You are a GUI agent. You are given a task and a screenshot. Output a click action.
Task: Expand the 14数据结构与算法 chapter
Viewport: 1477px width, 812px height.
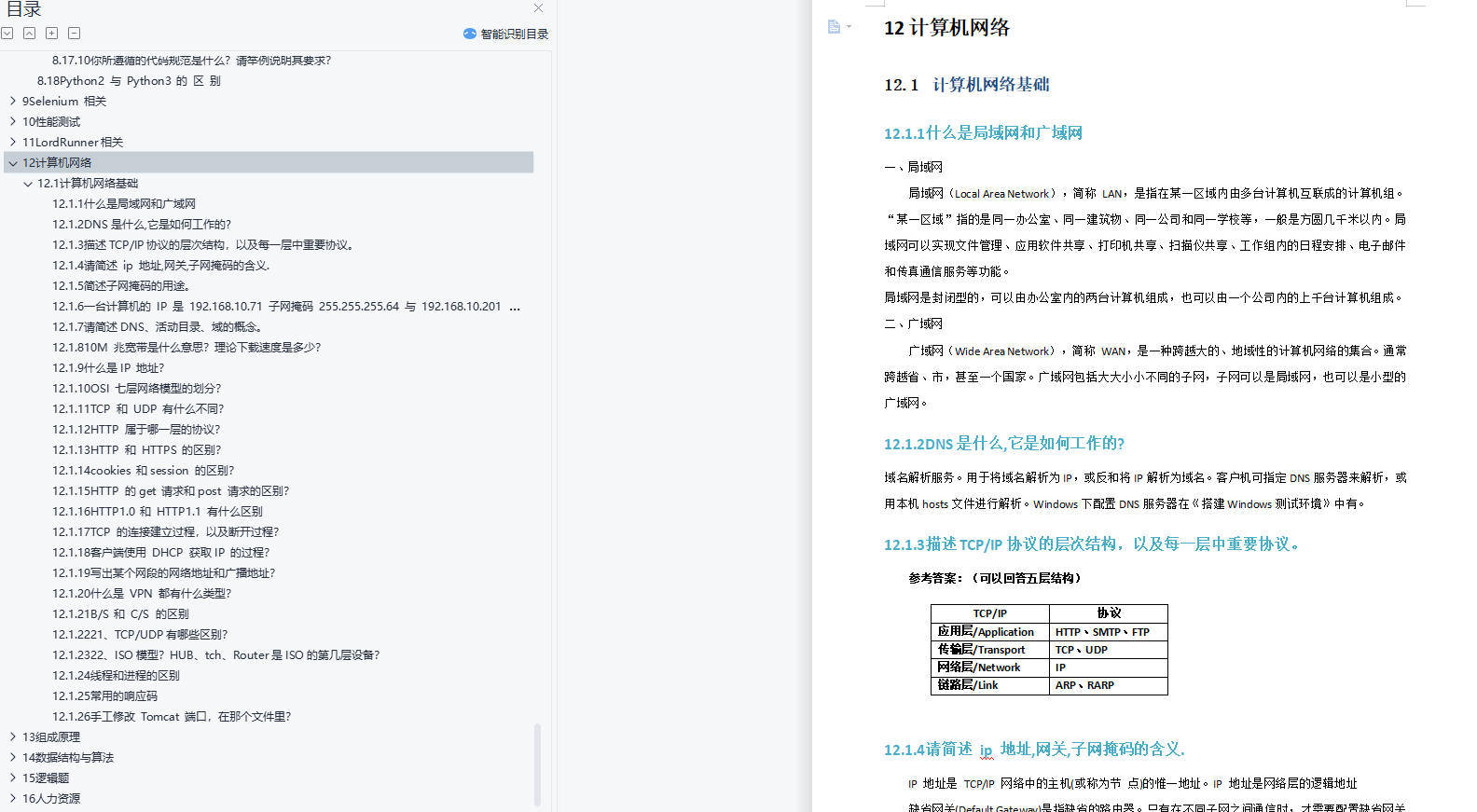[12, 757]
